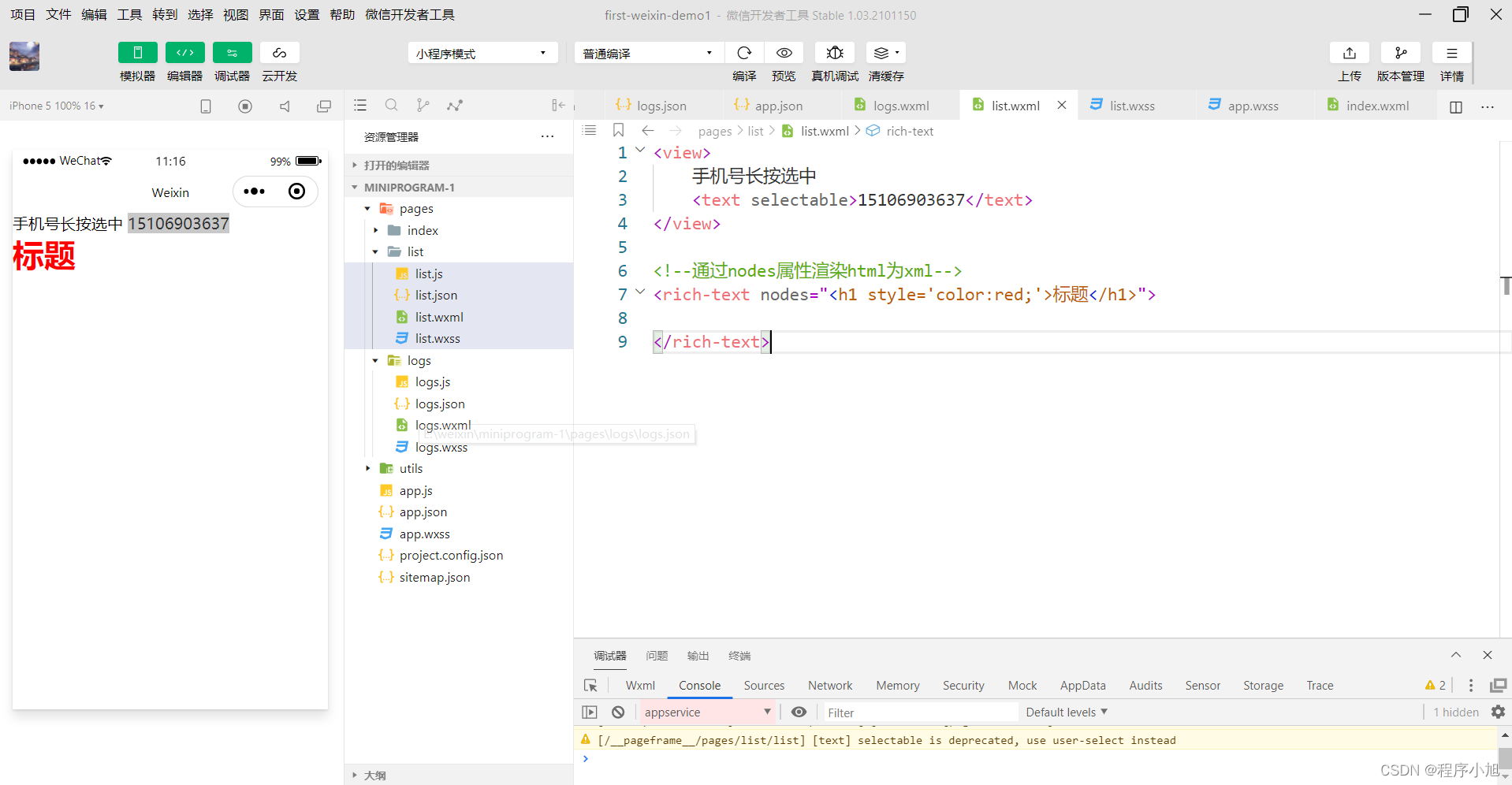Open the iPhone 5 device selector dropdown
This screenshot has width=1512, height=785.
tap(57, 106)
